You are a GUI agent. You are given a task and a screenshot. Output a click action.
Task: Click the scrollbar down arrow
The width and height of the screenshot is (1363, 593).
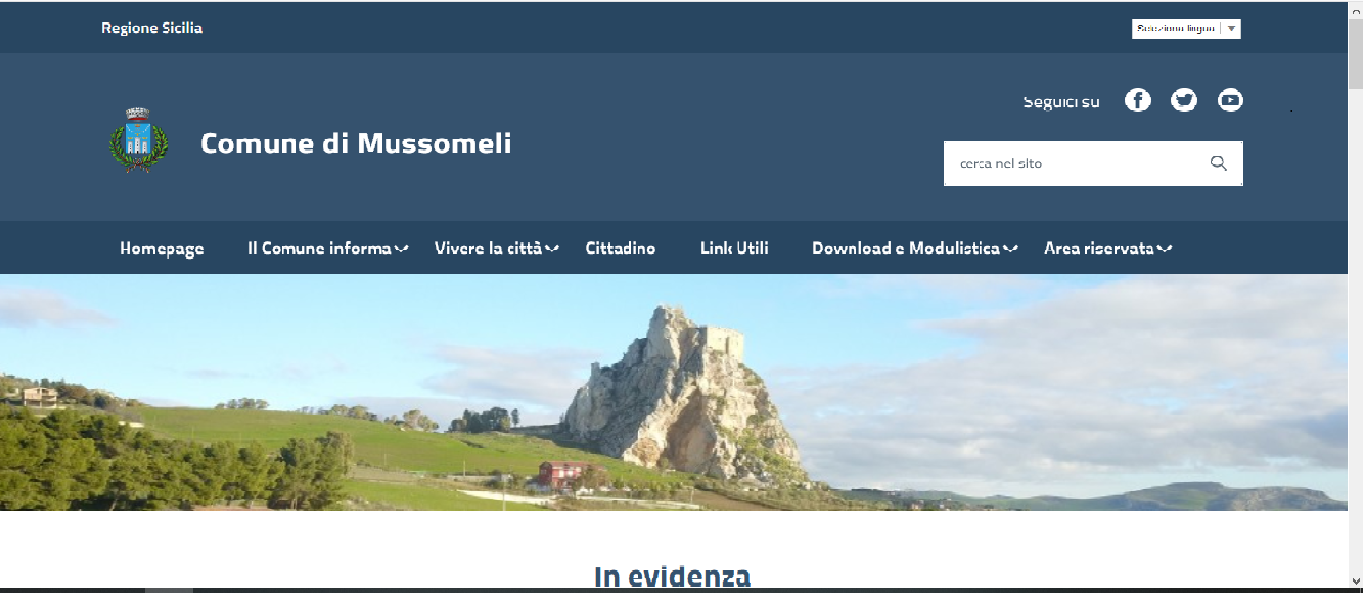(1354, 580)
